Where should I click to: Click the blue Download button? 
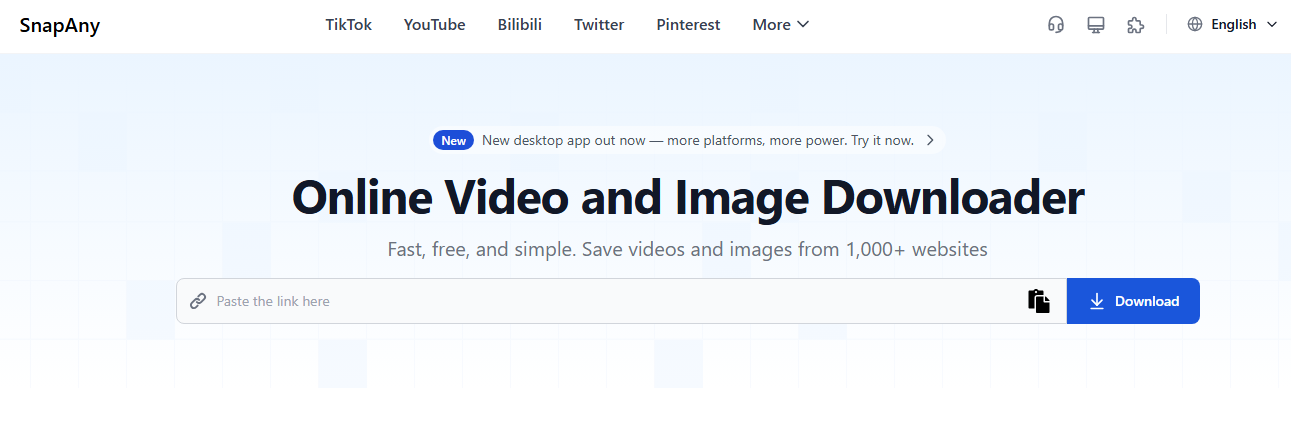tap(1133, 301)
